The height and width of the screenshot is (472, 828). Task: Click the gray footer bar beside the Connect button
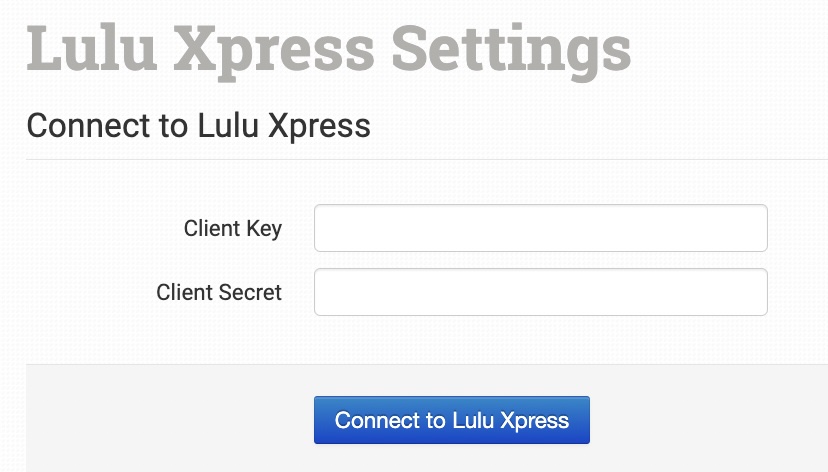pyautogui.click(x=700, y=420)
